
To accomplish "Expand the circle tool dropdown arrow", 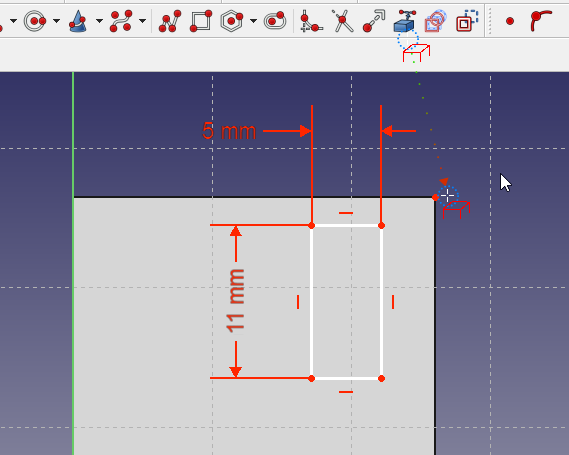I will pos(56,21).
